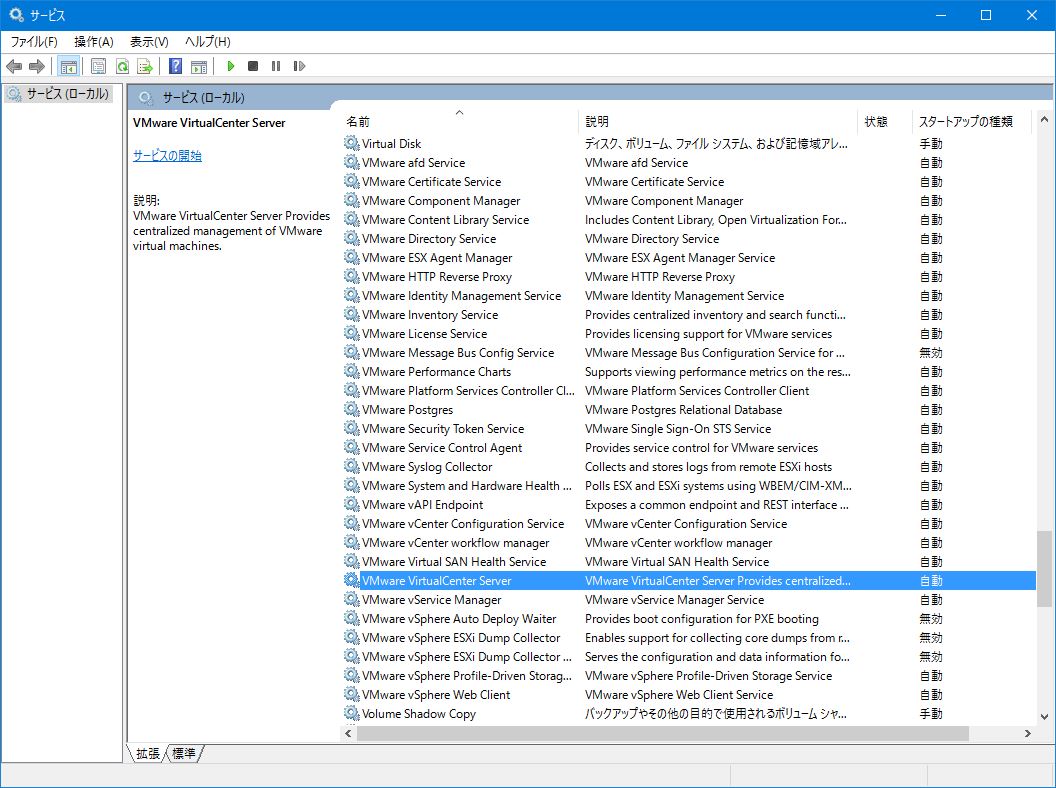
Task: Open the 操作(A) menu
Action: click(x=94, y=42)
